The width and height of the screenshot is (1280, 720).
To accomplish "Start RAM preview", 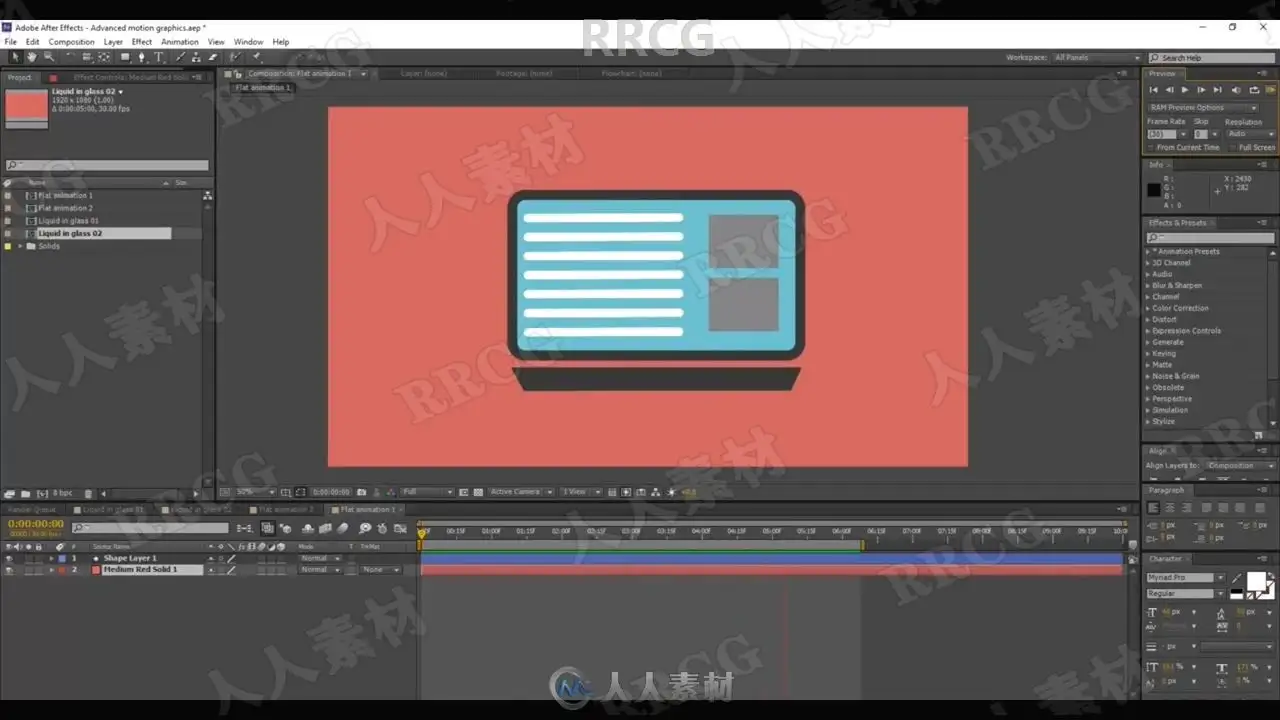I will click(1270, 90).
